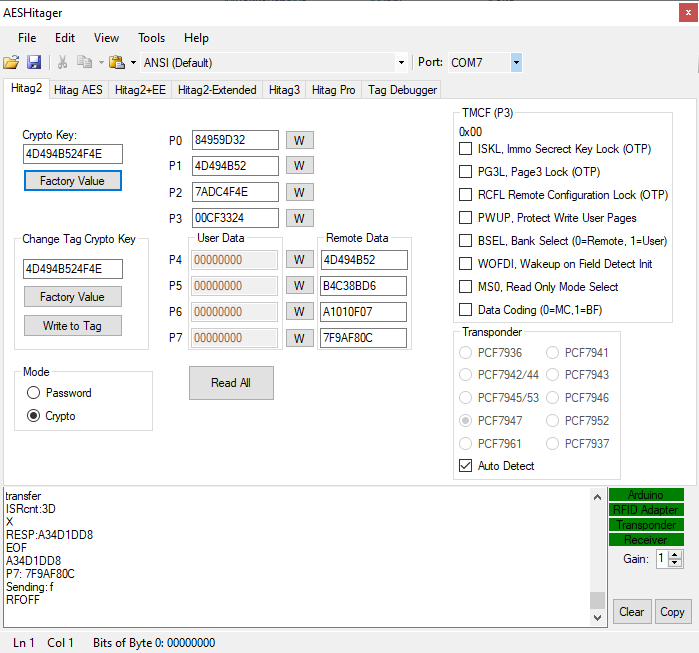Click Factory Value under Crypto Key
The height and width of the screenshot is (653, 699).
pyautogui.click(x=73, y=181)
